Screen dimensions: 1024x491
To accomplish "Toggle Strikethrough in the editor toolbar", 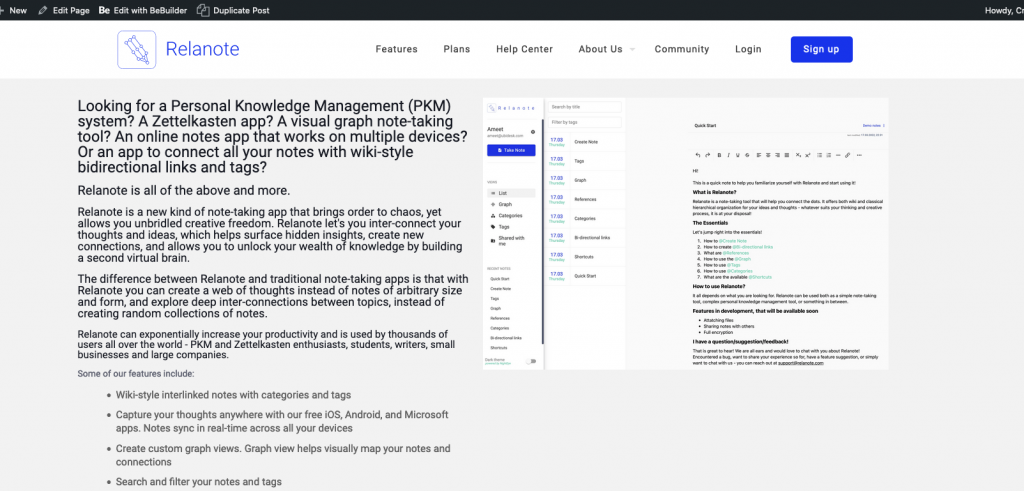I will click(747, 155).
